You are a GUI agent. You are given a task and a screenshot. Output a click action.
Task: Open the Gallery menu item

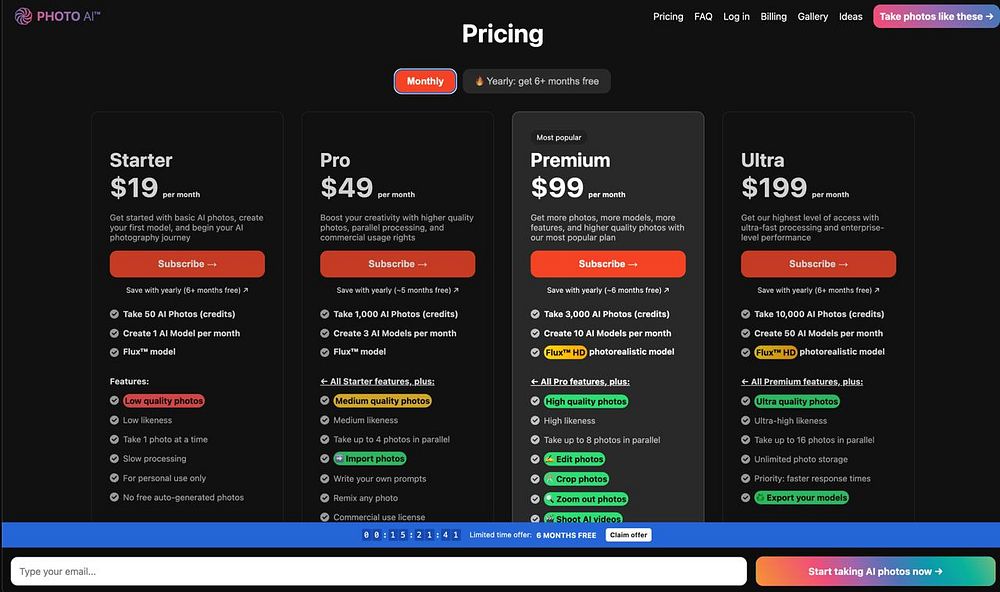[x=812, y=17]
